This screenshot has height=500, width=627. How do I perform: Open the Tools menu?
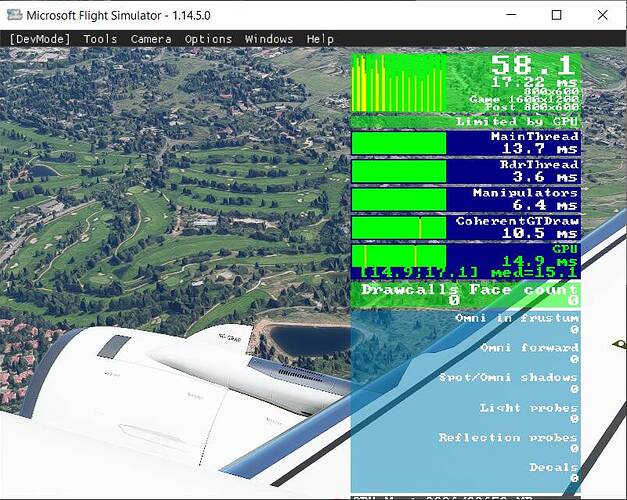(100, 39)
